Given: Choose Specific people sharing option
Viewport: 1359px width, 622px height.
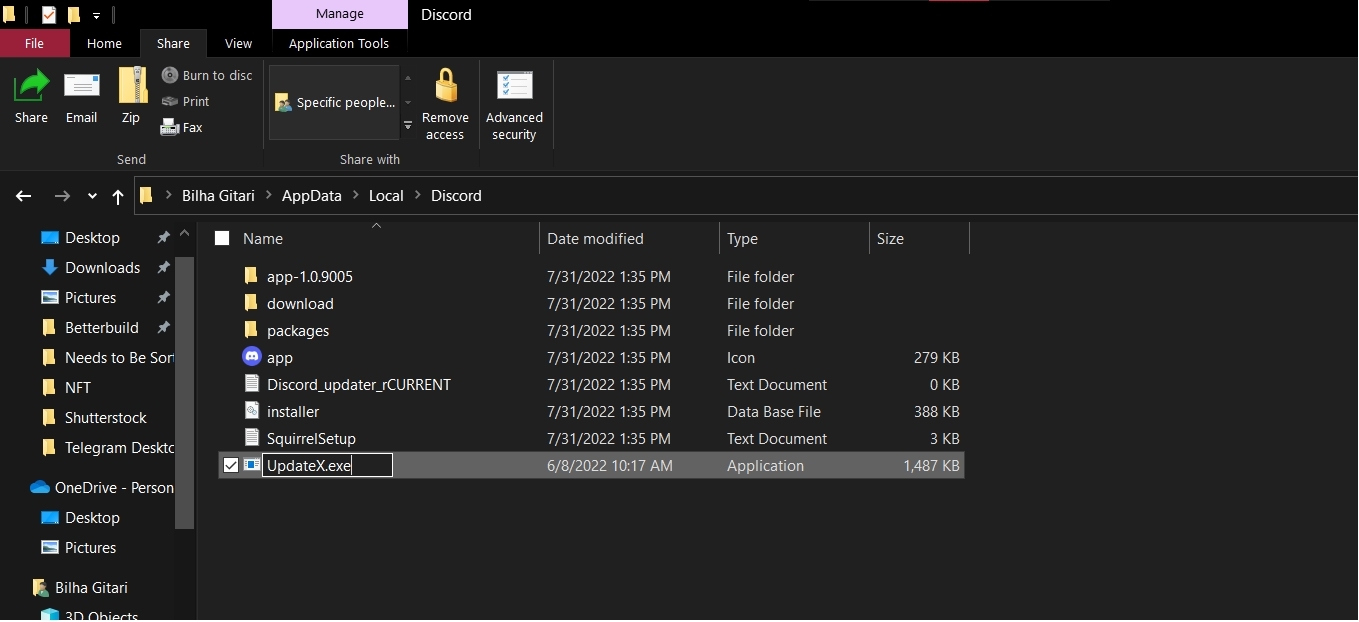Looking at the screenshot, I should pyautogui.click(x=335, y=102).
